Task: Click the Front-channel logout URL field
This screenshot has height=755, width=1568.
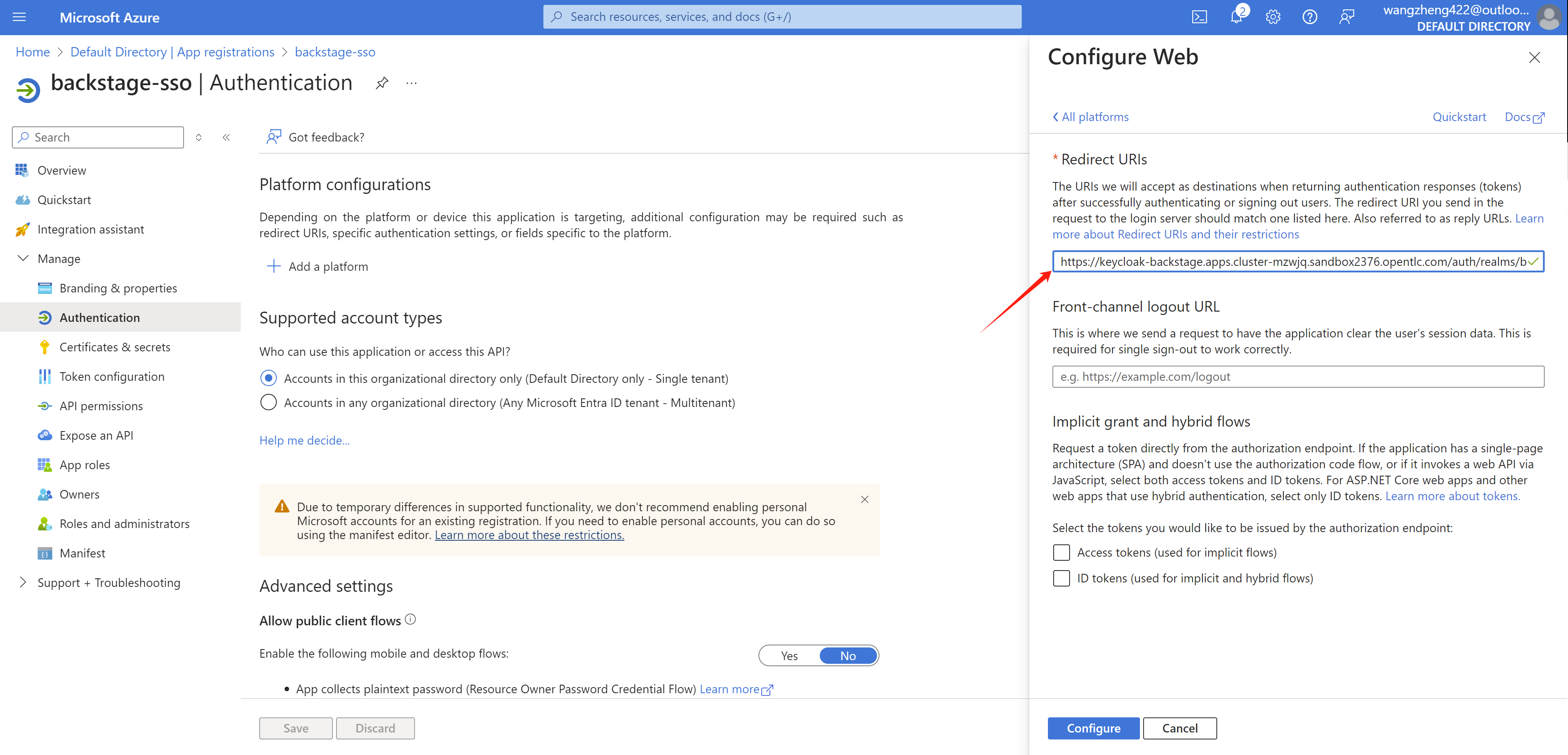Action: 1297,376
